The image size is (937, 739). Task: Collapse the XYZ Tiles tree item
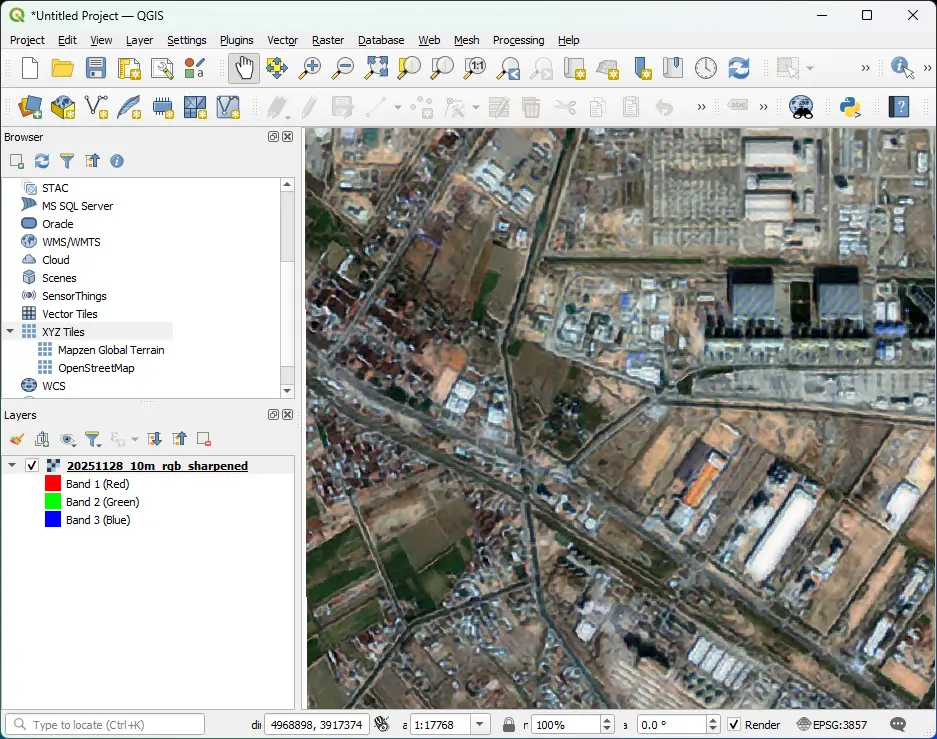[12, 331]
